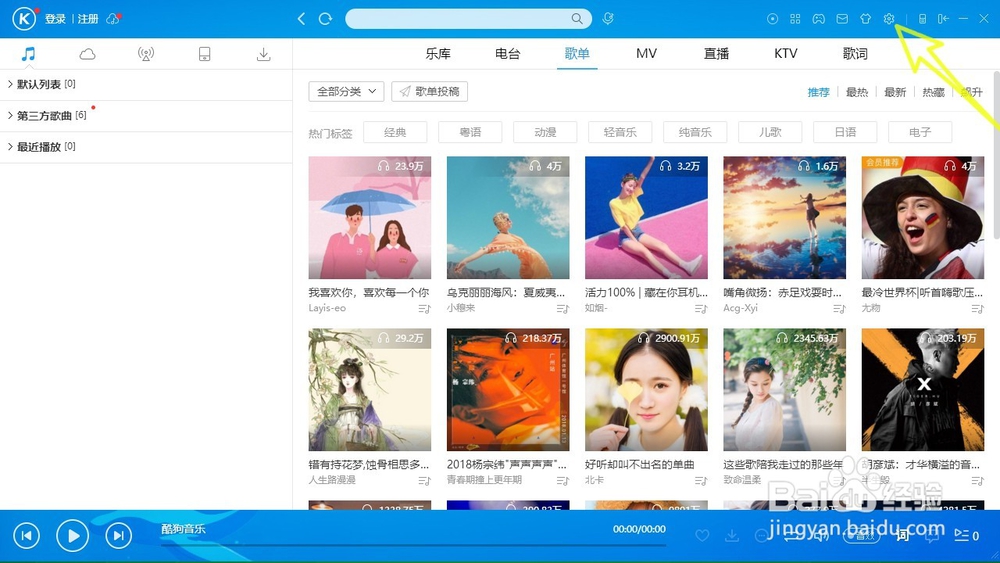Click the more options ellipsis in player bar
The height and width of the screenshot is (563, 1000).
pos(761,536)
